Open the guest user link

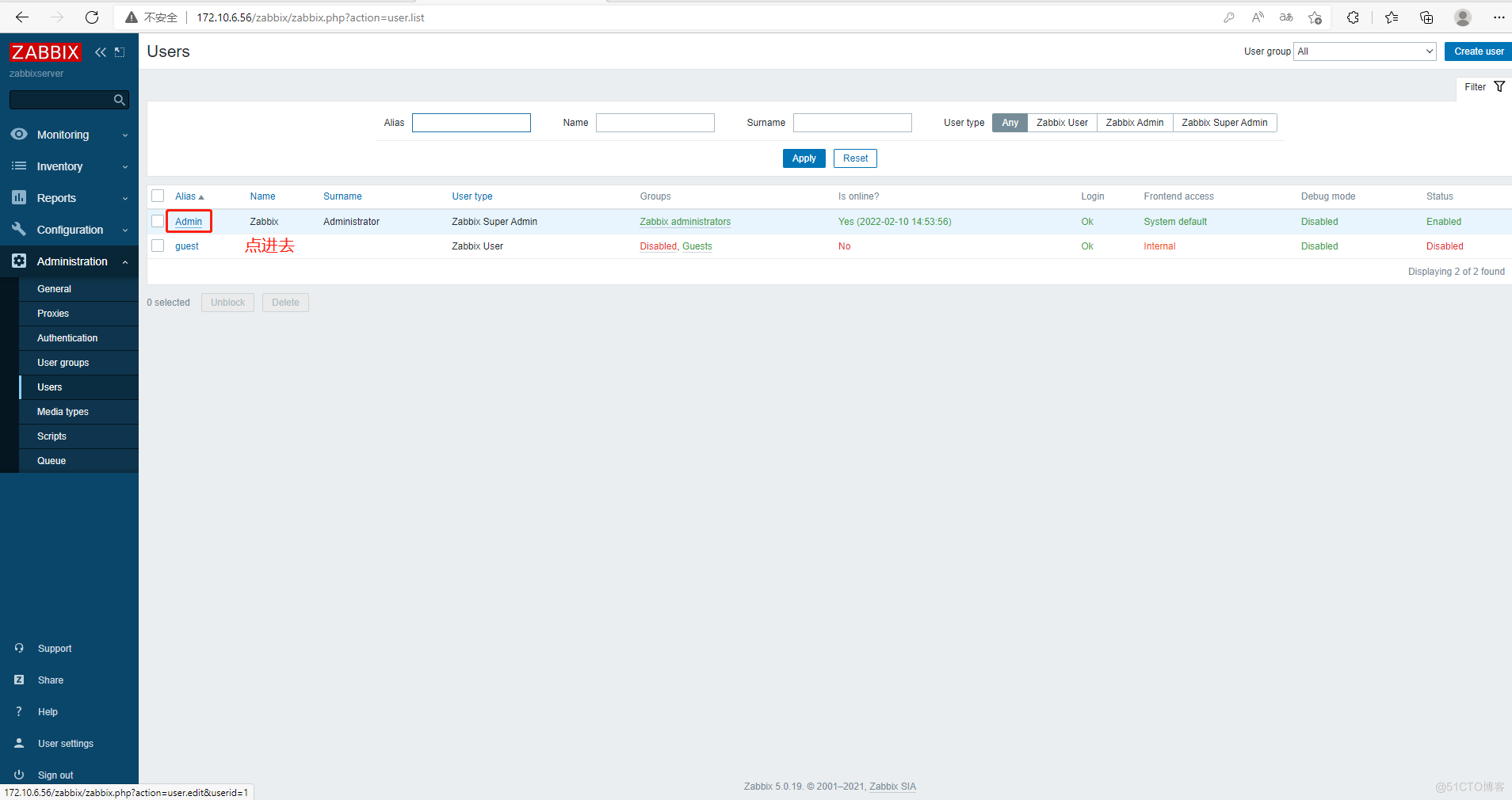coord(187,246)
